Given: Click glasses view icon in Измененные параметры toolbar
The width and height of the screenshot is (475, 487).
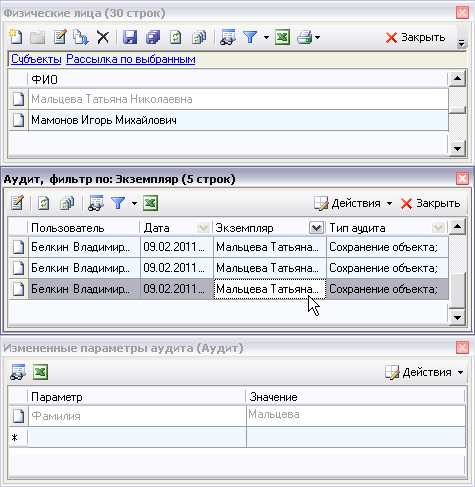Looking at the screenshot, I should click(x=18, y=372).
